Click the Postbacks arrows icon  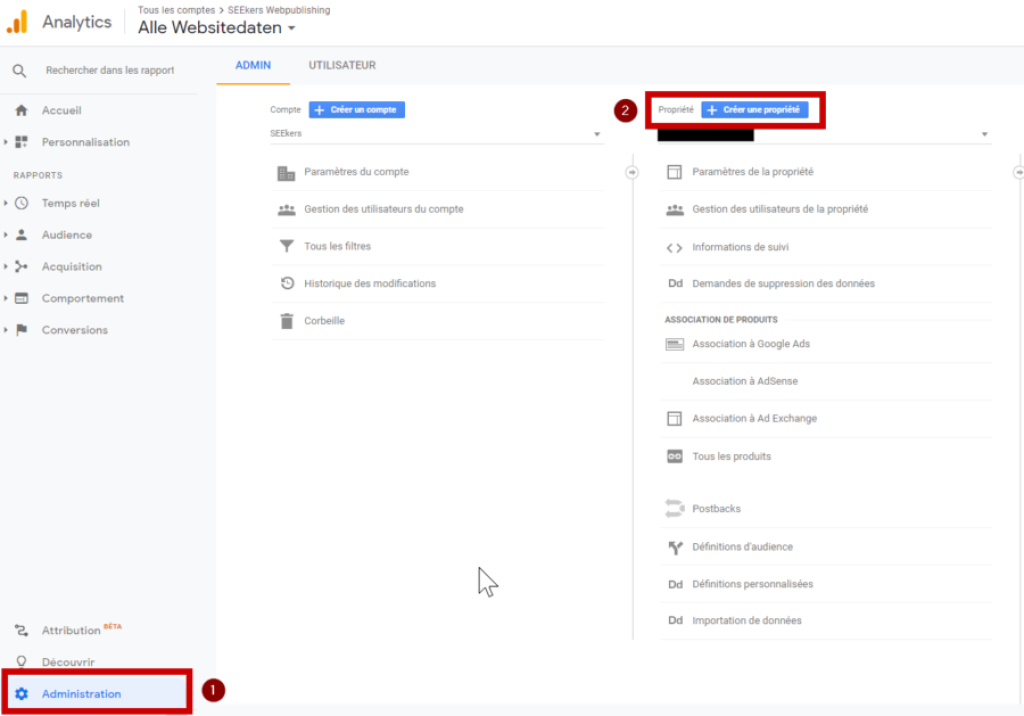tap(675, 508)
